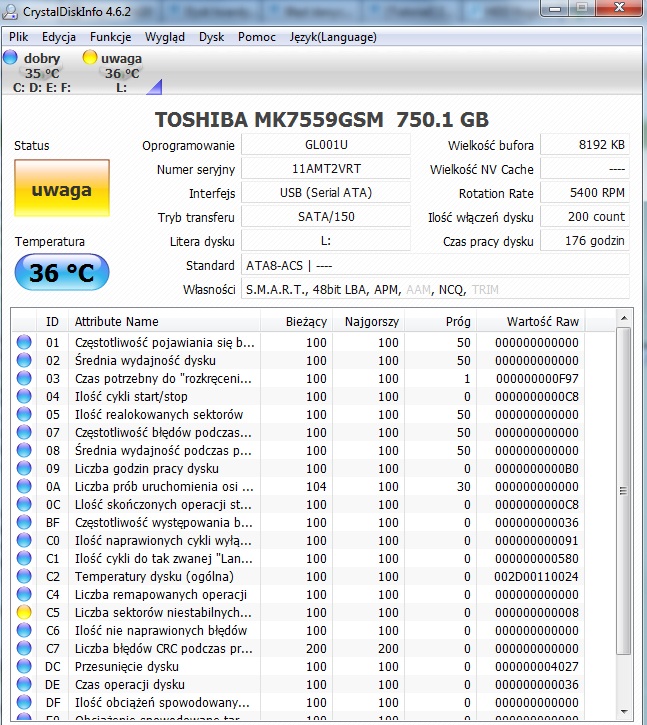Click raw value 000000004027
Screen dimensions: 647x725
(x=536, y=667)
